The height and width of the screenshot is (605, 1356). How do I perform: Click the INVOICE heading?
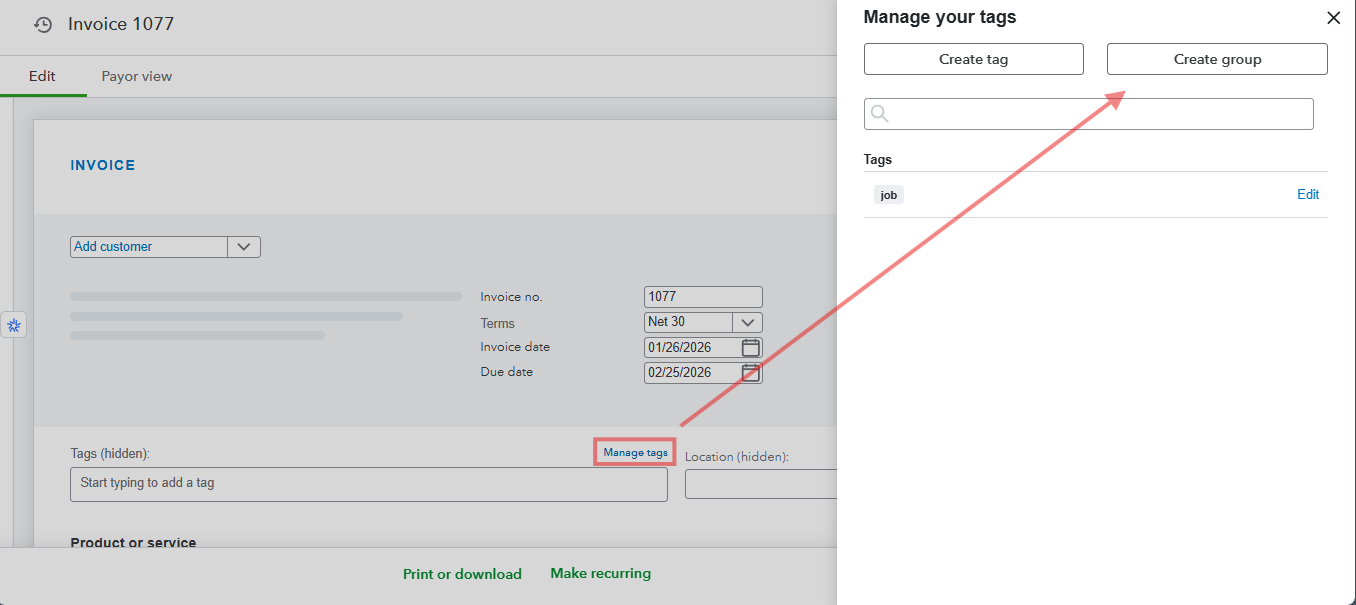click(x=103, y=165)
